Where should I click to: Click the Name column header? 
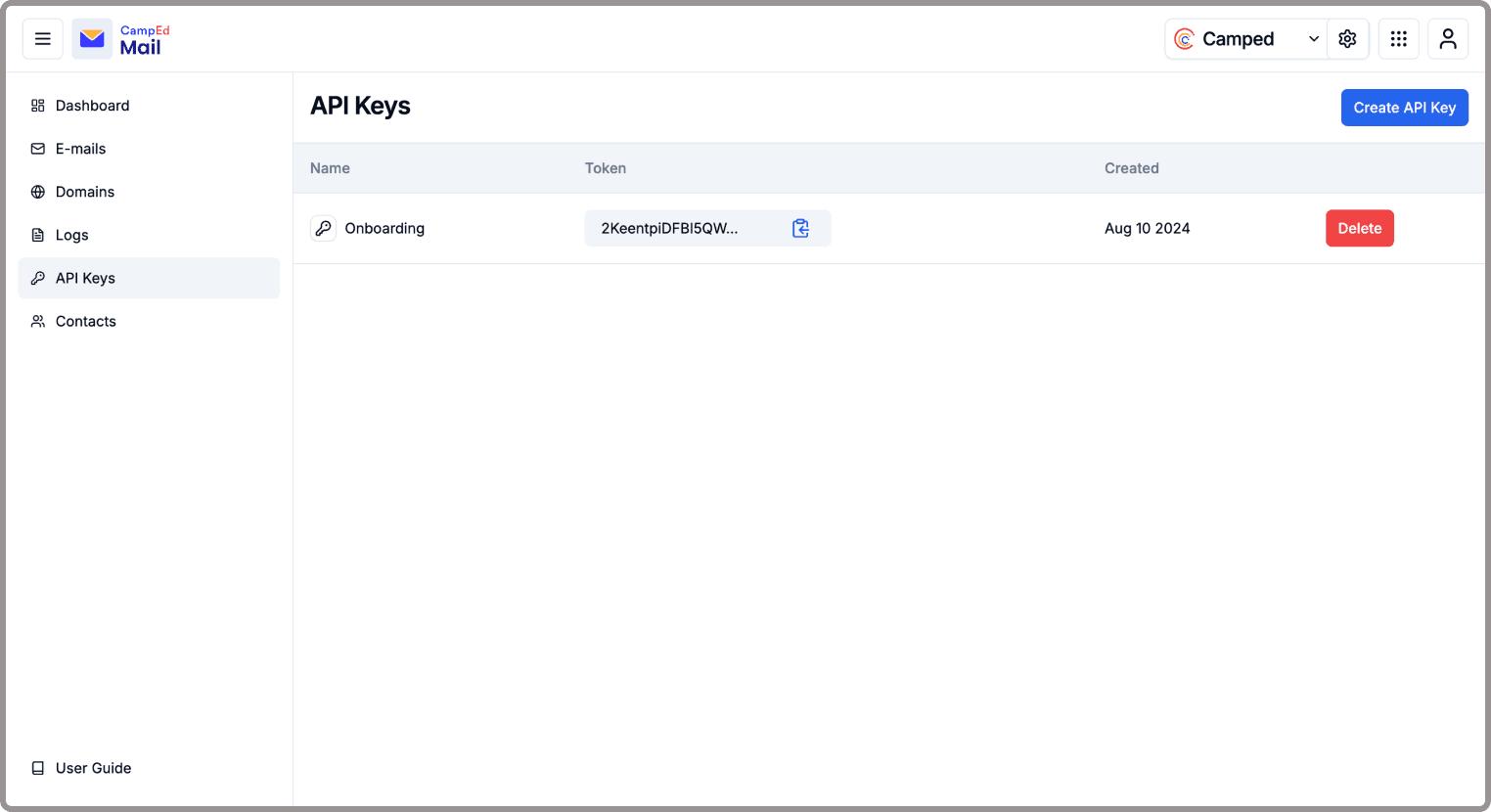coord(330,168)
